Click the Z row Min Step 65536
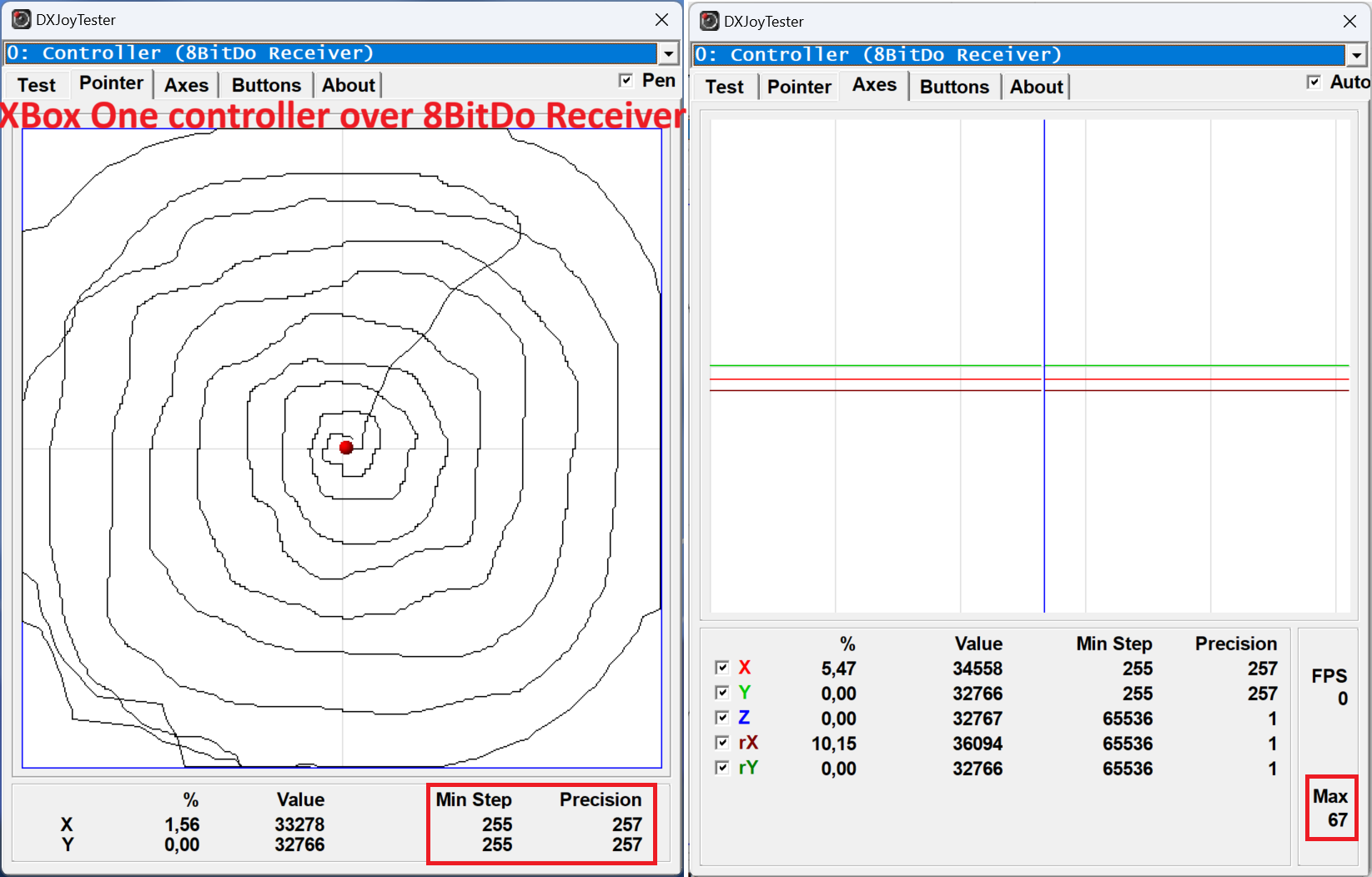 pyautogui.click(x=1128, y=719)
